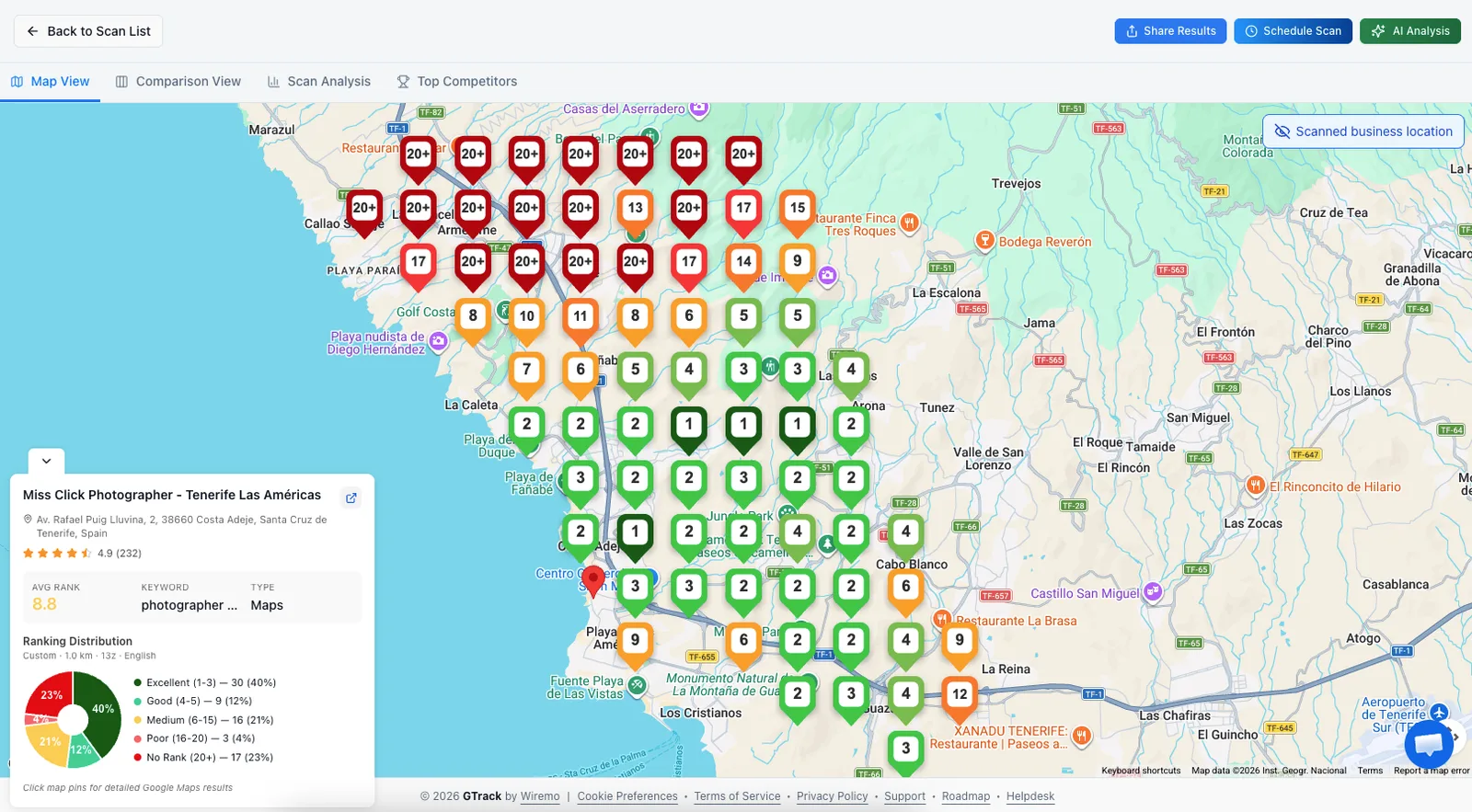This screenshot has height=812, width=1472.
Task: Click Miss Click Photographer business title
Action: [x=172, y=495]
